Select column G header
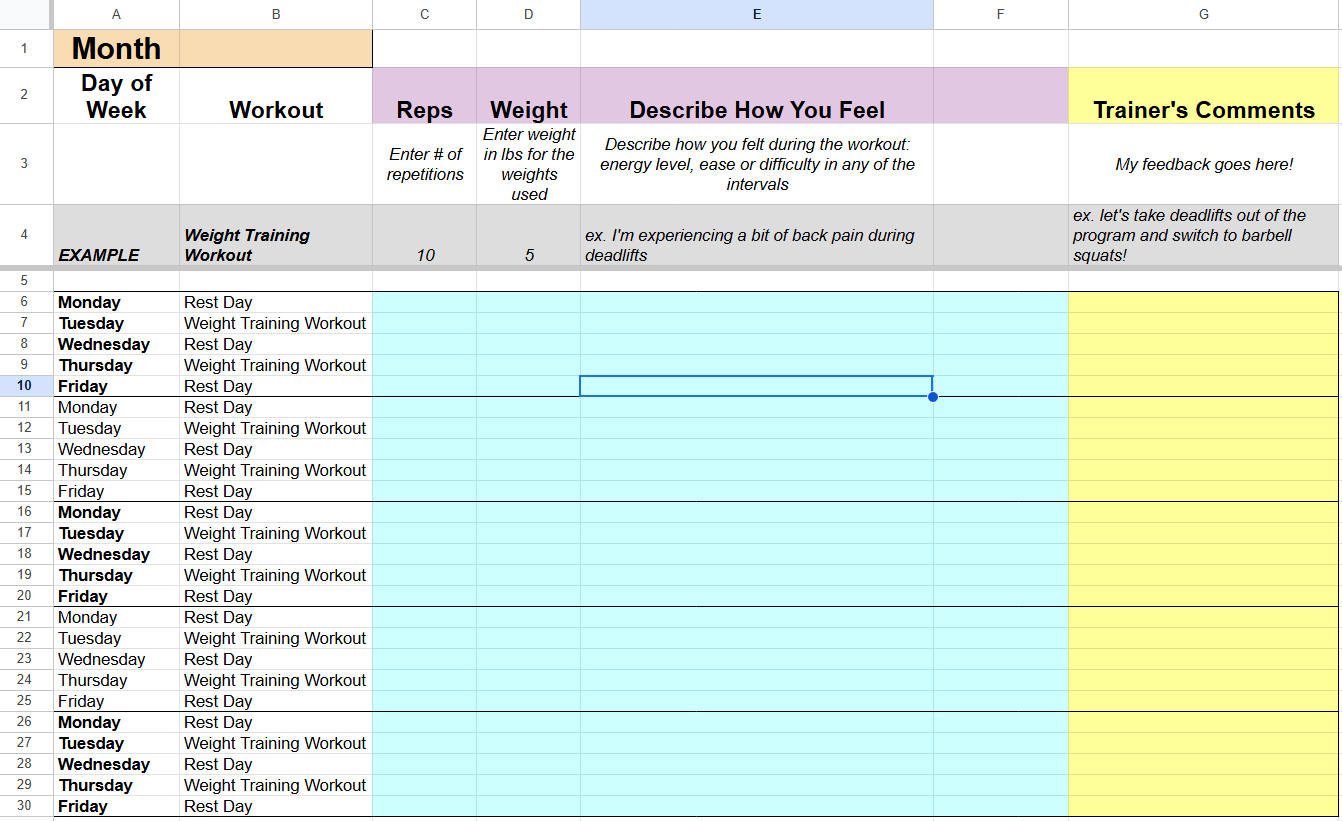This screenshot has width=1342, height=821. [x=1204, y=14]
